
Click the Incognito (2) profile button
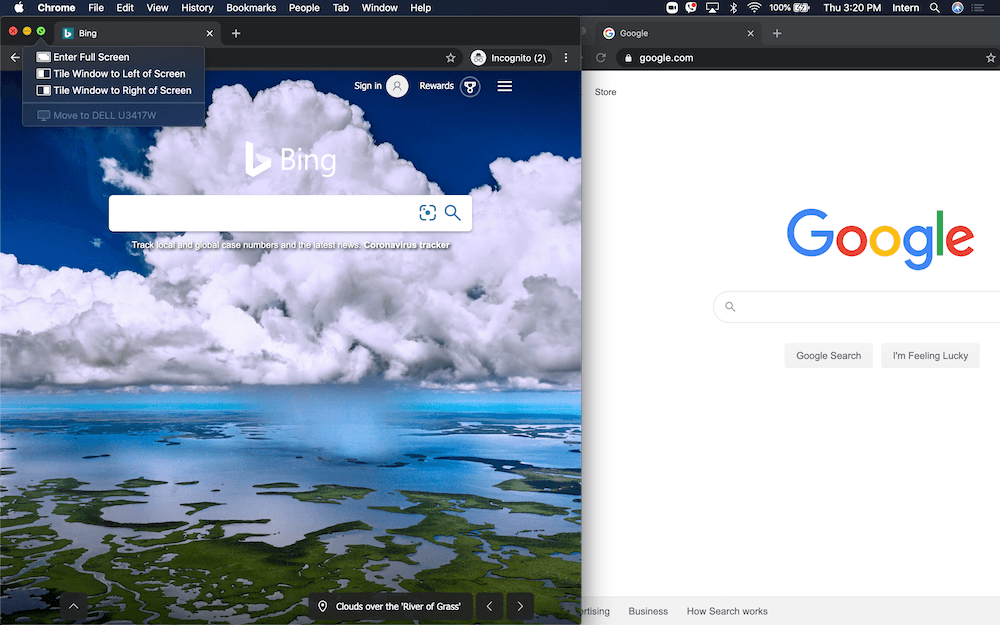point(509,57)
